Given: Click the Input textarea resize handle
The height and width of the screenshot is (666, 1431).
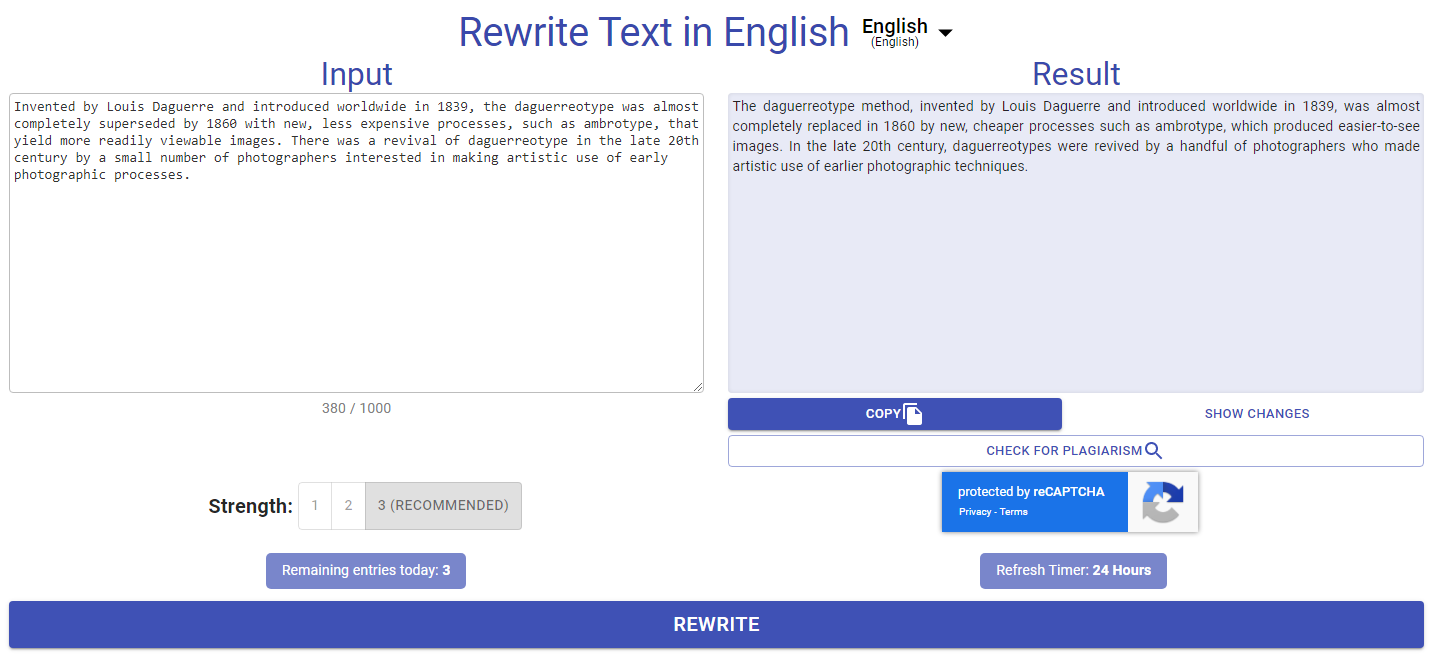Looking at the screenshot, I should point(697,386).
